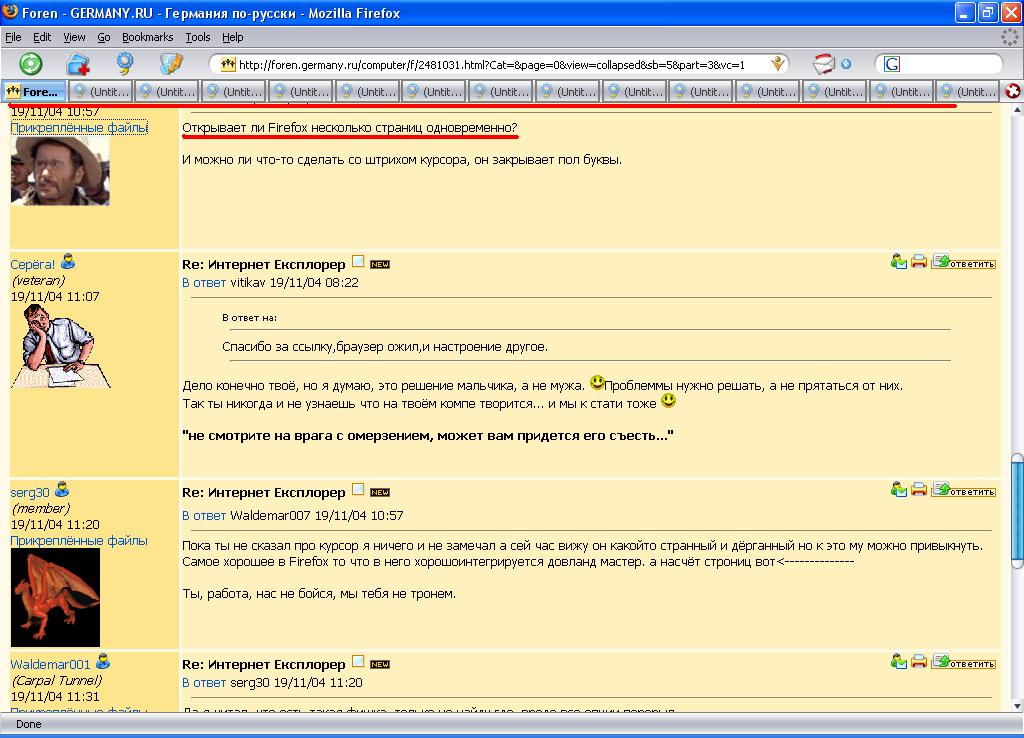Click the activity throbber beside the menu bar
The width and height of the screenshot is (1024, 738).
(x=1010, y=37)
